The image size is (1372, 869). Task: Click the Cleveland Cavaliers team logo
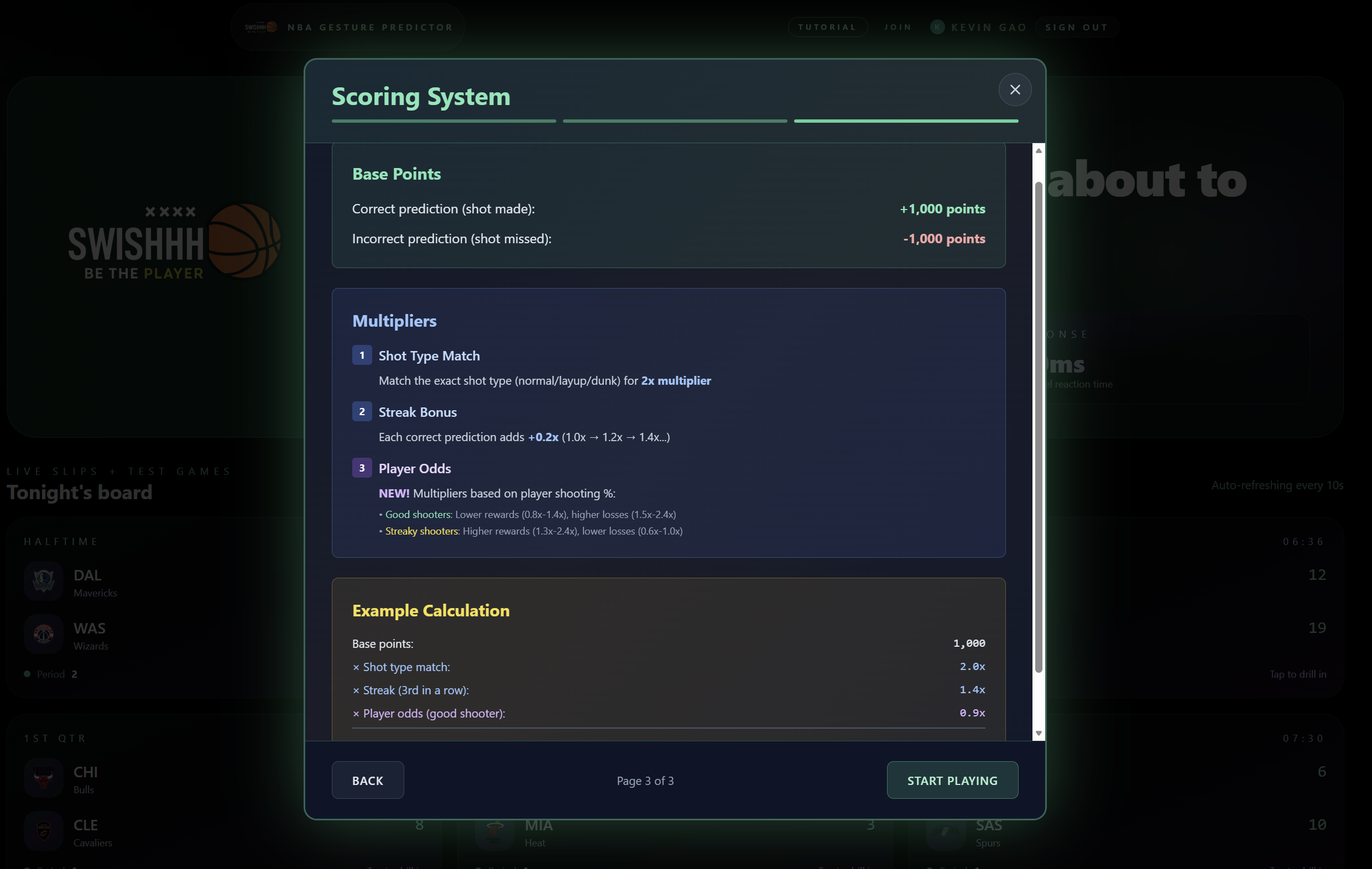tap(43, 830)
